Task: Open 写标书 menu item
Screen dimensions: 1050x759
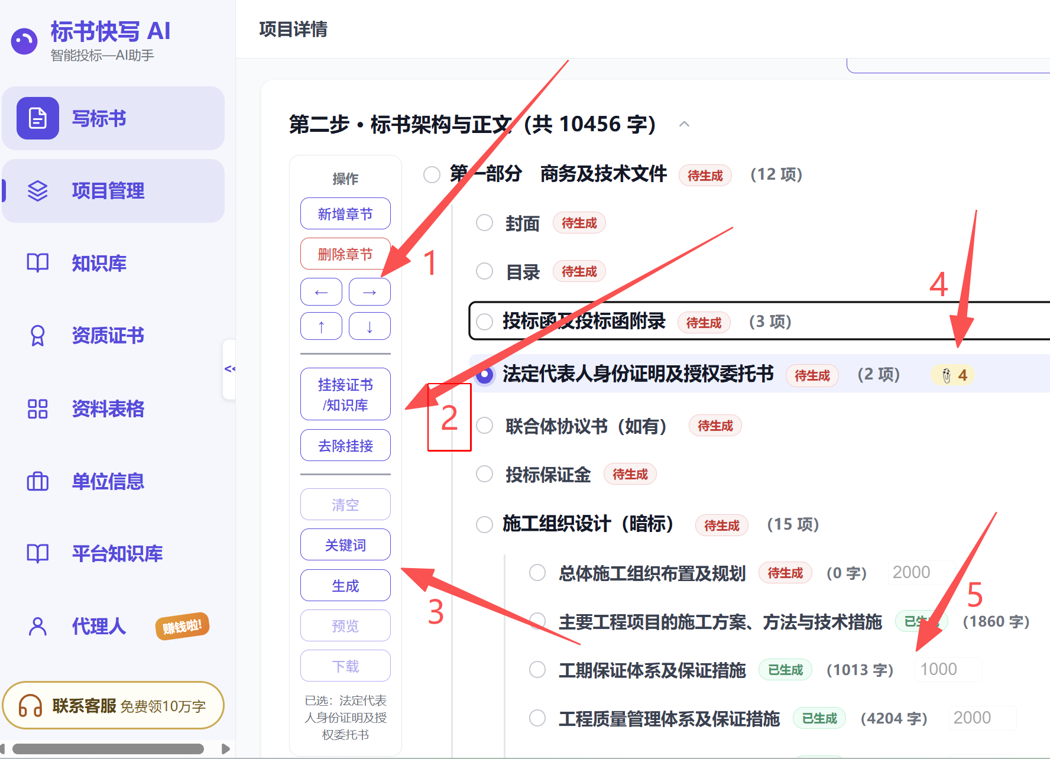Action: point(113,118)
